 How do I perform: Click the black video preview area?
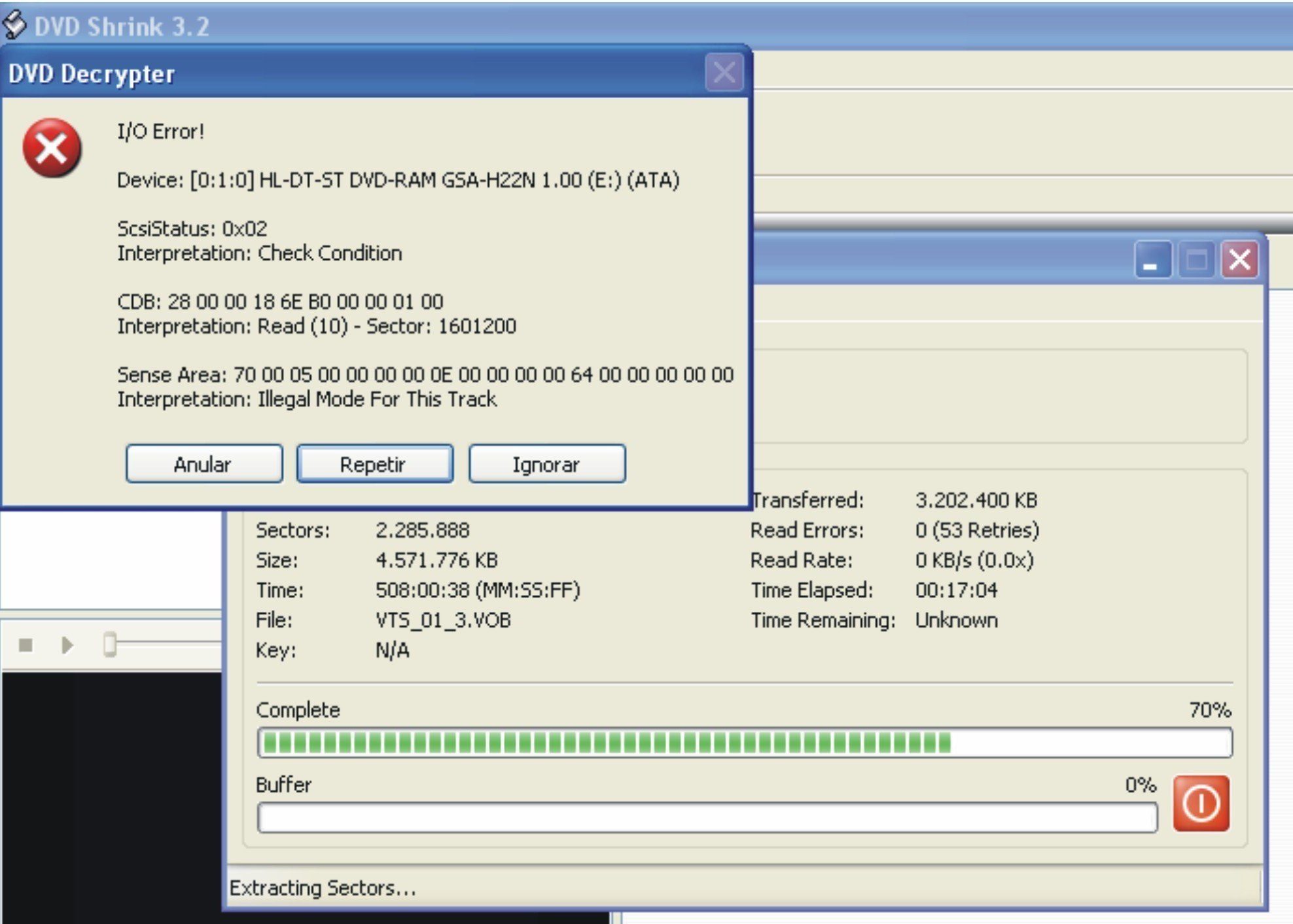[111, 797]
